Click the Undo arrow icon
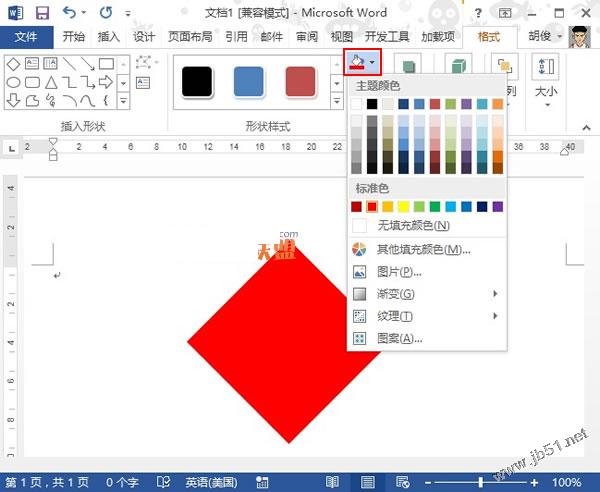 69,13
